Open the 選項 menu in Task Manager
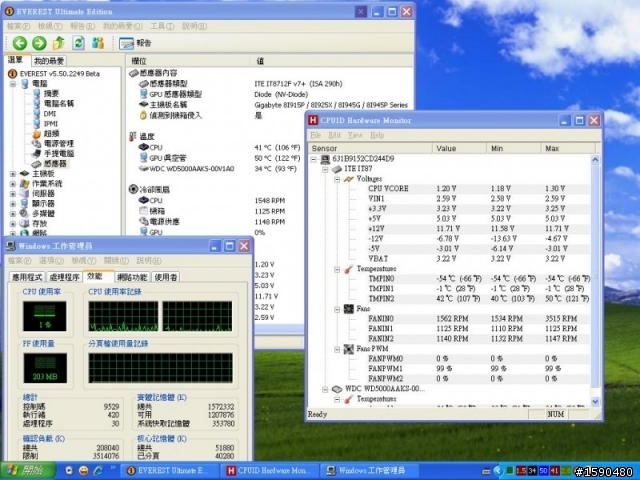Viewport: 640px width, 480px height. (51, 260)
